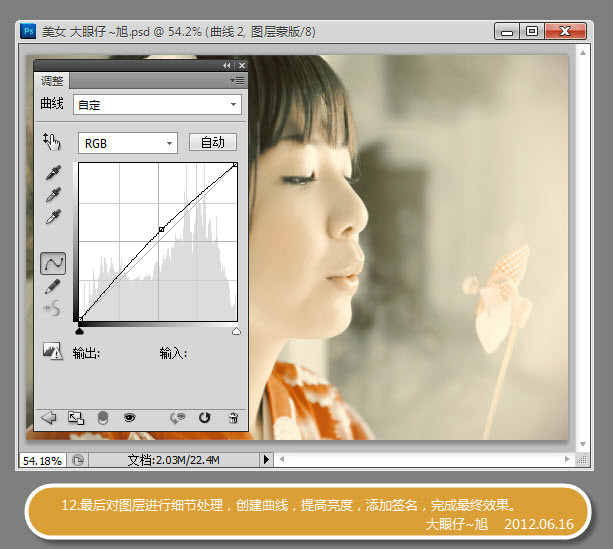Viewport: 613px width, 549px height.
Task: Toggle clip to layer icon
Action: pos(102,418)
